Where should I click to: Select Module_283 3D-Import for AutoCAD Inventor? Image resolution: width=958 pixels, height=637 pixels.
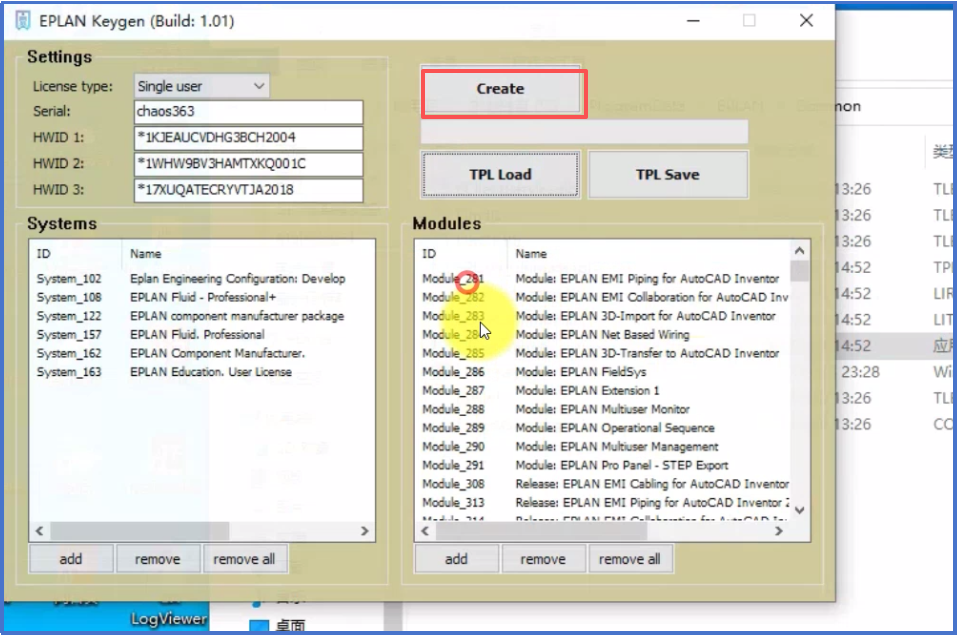[x=603, y=316]
